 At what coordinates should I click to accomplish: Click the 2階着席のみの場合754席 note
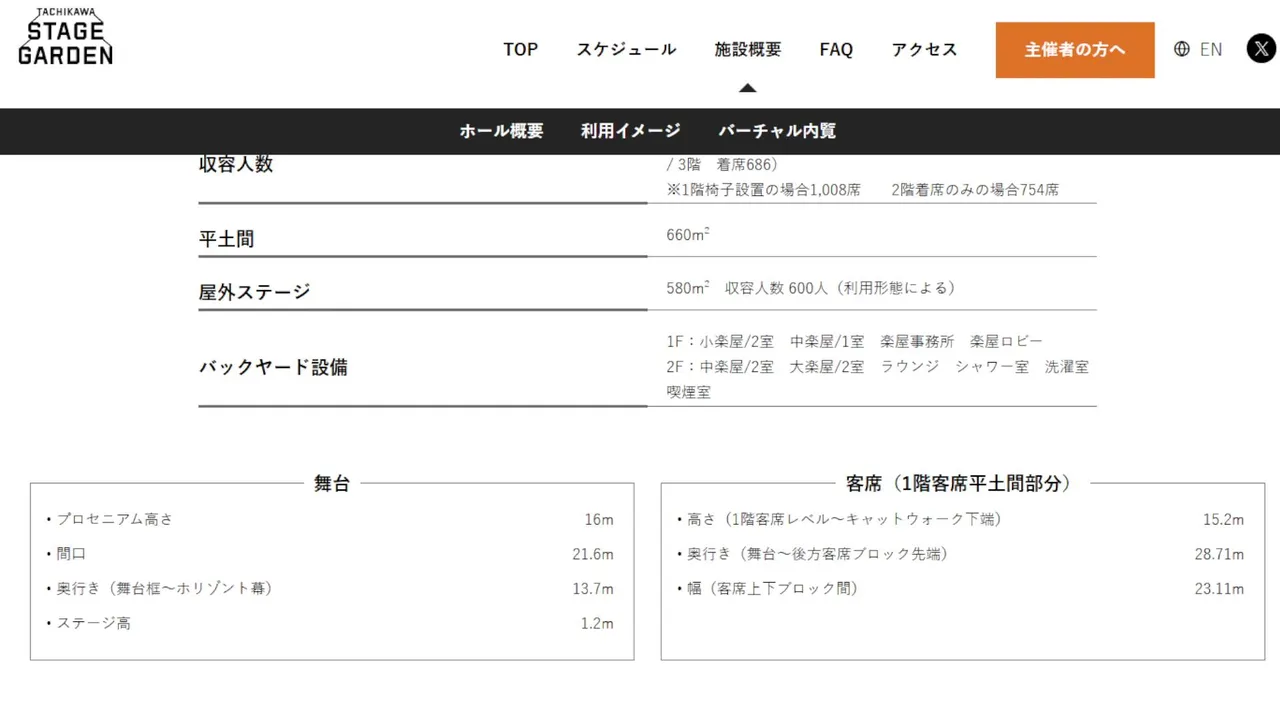point(975,189)
